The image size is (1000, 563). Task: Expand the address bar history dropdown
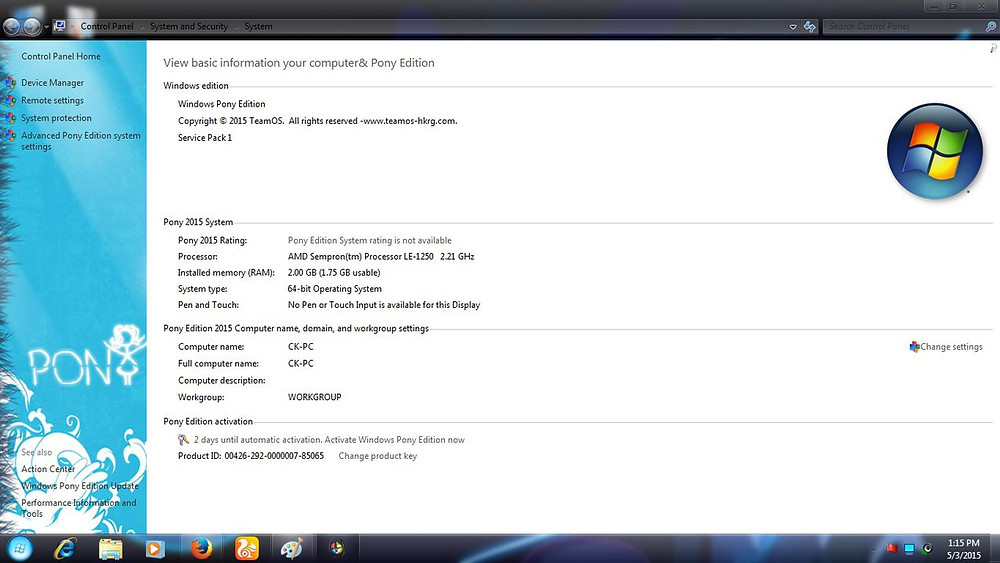point(793,27)
